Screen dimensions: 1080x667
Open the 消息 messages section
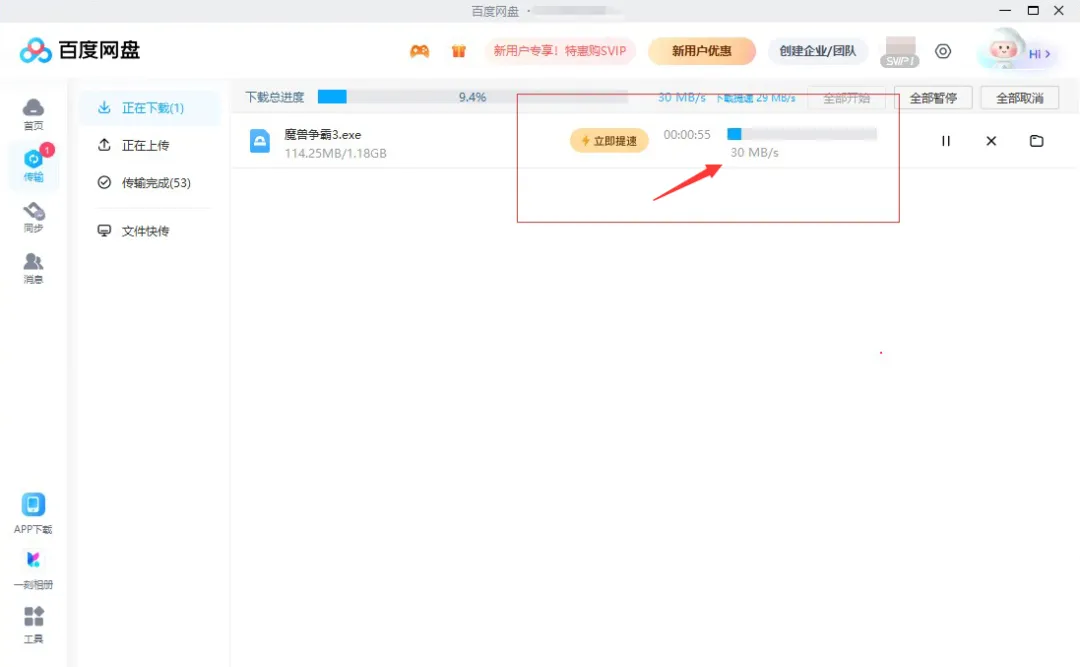click(33, 268)
